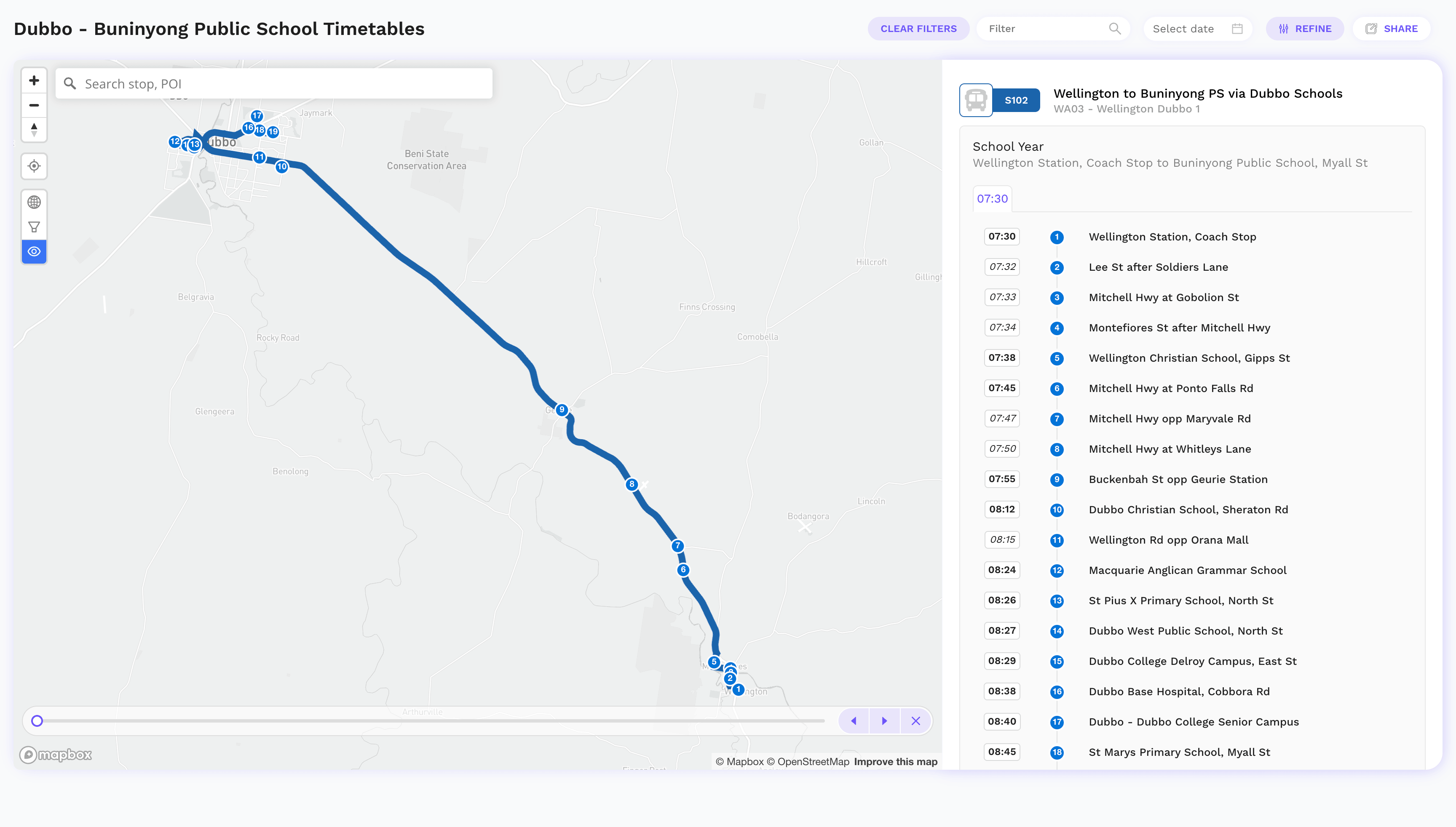Step to previous stop with left arrow
This screenshot has height=827, width=1456.
tap(854, 721)
